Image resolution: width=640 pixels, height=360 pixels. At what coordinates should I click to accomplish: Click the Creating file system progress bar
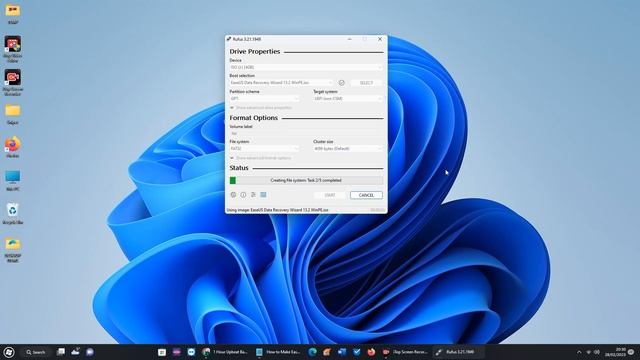(x=306, y=180)
